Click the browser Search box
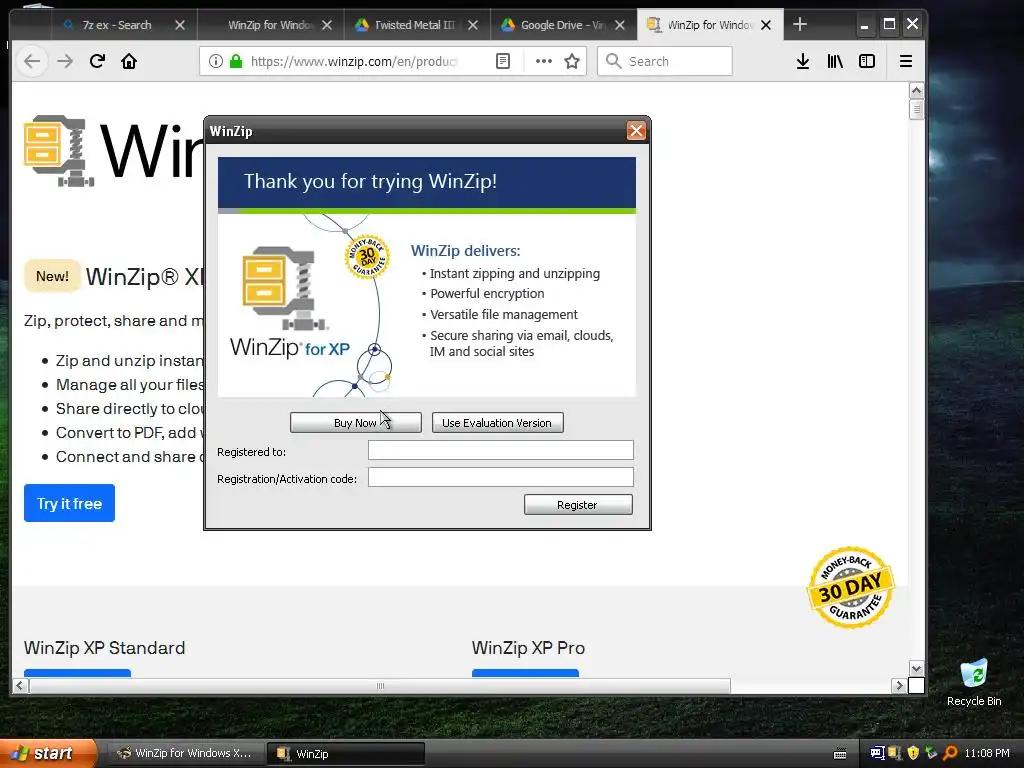This screenshot has width=1024, height=768. tap(665, 61)
